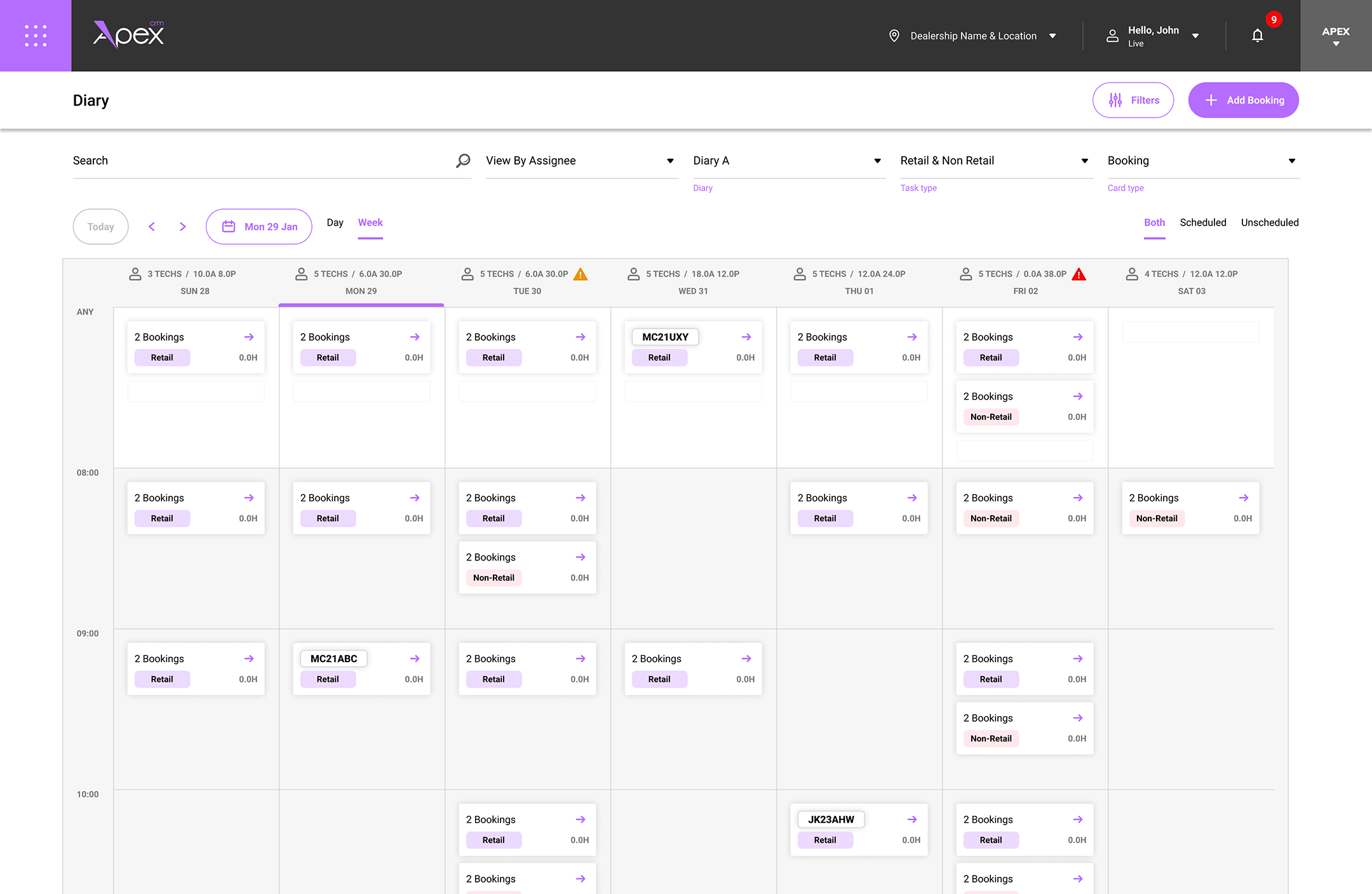Go to previous week with left chevron

[x=152, y=227]
